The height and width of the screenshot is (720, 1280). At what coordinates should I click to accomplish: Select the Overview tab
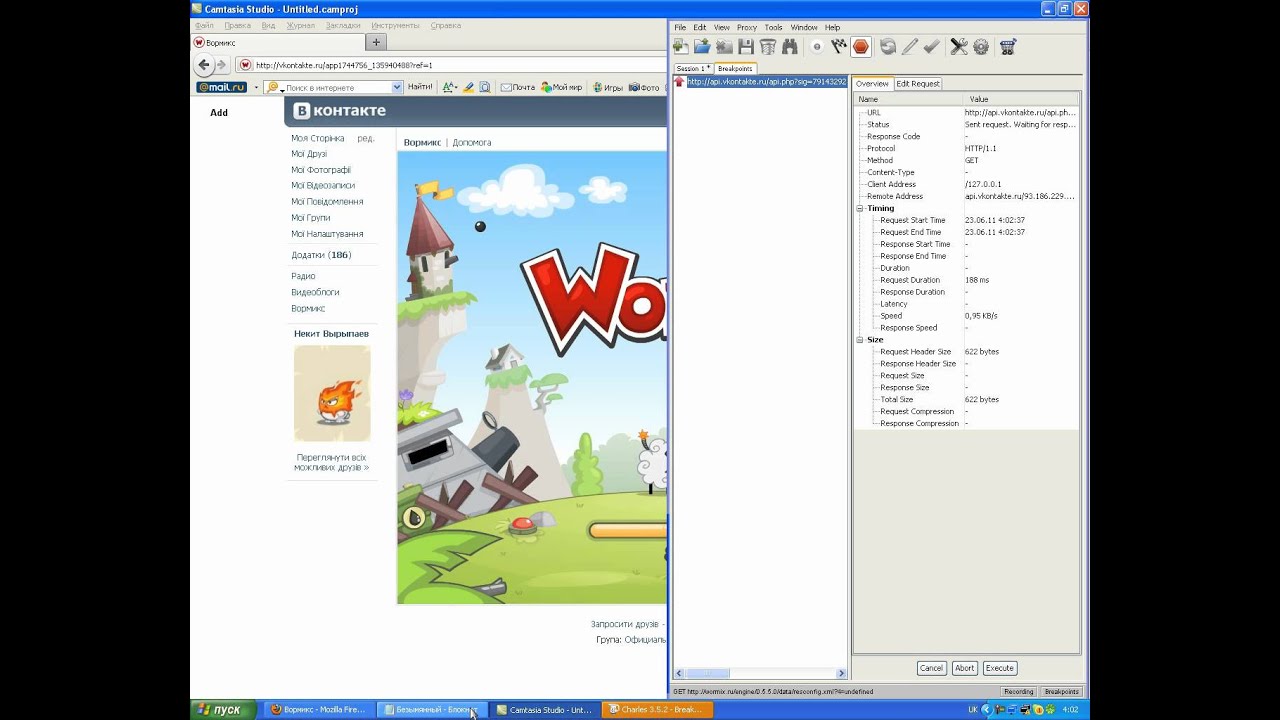[872, 84]
